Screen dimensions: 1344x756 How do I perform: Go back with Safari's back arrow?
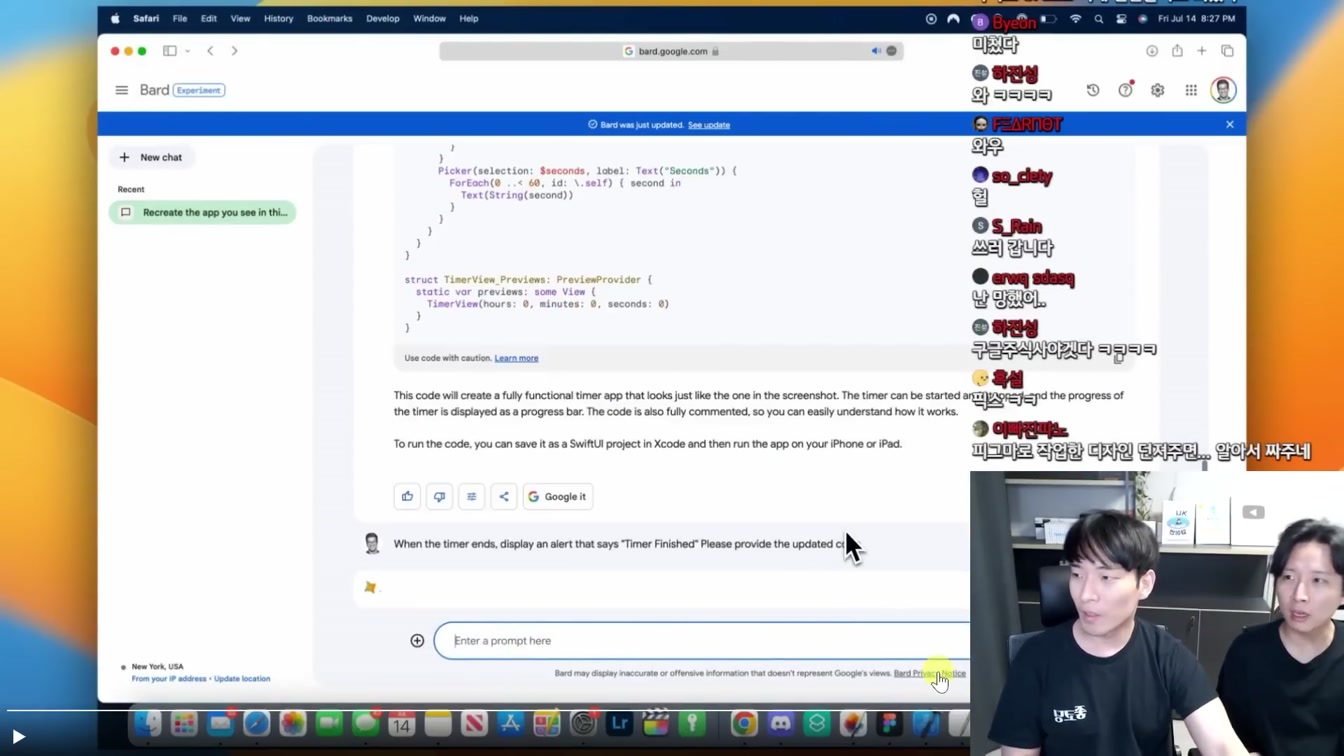click(x=210, y=51)
